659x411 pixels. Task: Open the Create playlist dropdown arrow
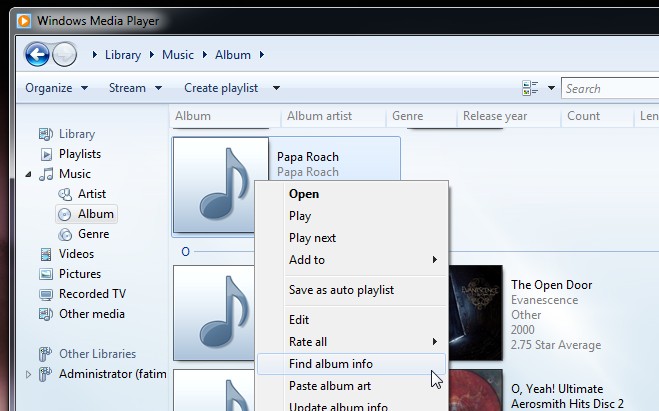click(276, 88)
